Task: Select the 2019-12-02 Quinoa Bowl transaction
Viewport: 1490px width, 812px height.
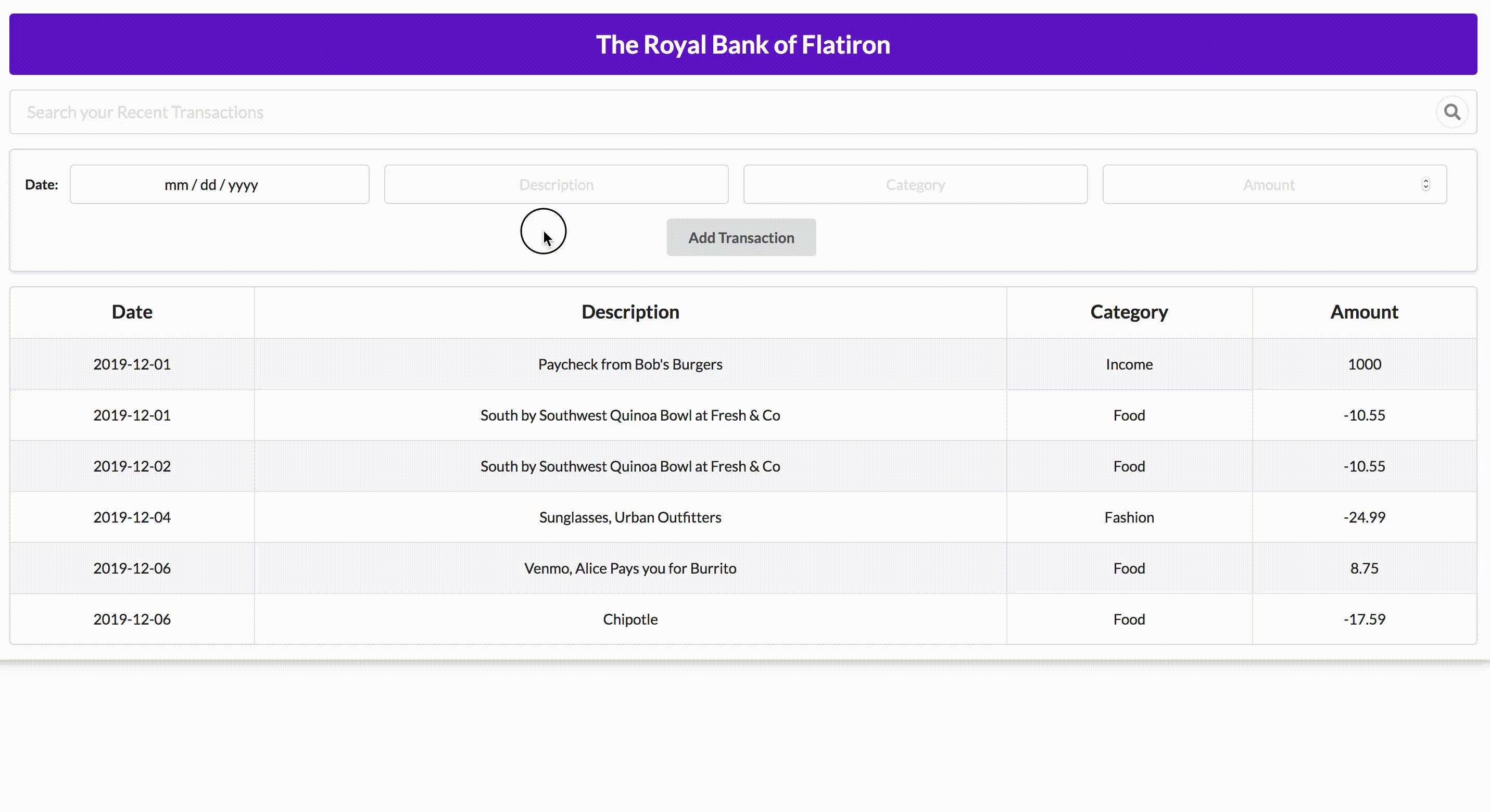Action: (x=630, y=466)
